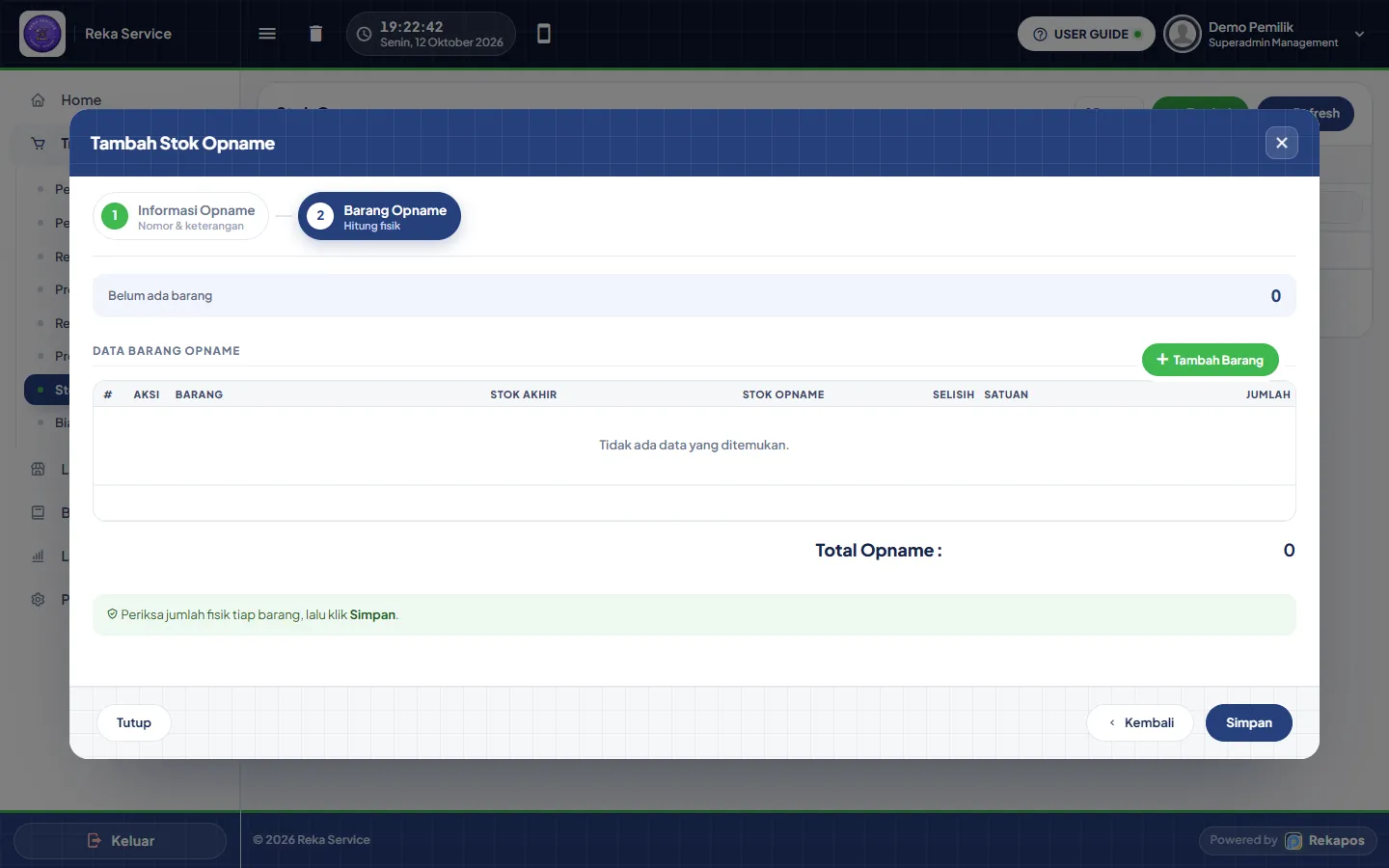Image resolution: width=1389 pixels, height=868 pixels.
Task: Open the bar chart icon in the sidebar
Action: [39, 556]
